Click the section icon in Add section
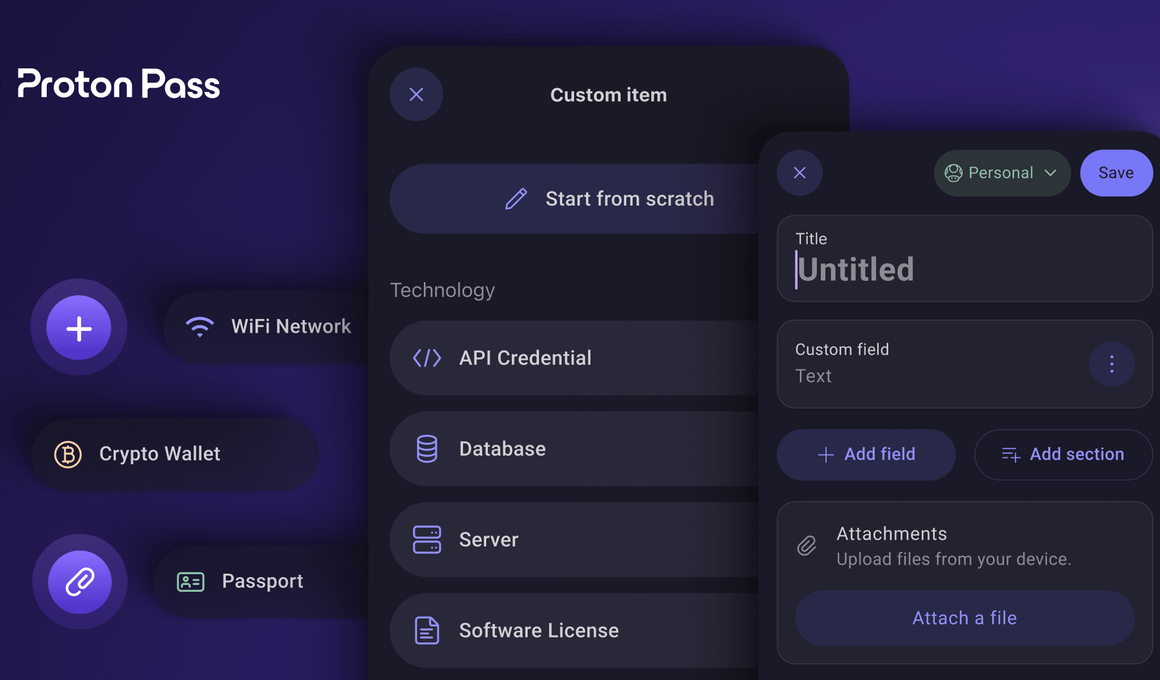 pos(1011,454)
